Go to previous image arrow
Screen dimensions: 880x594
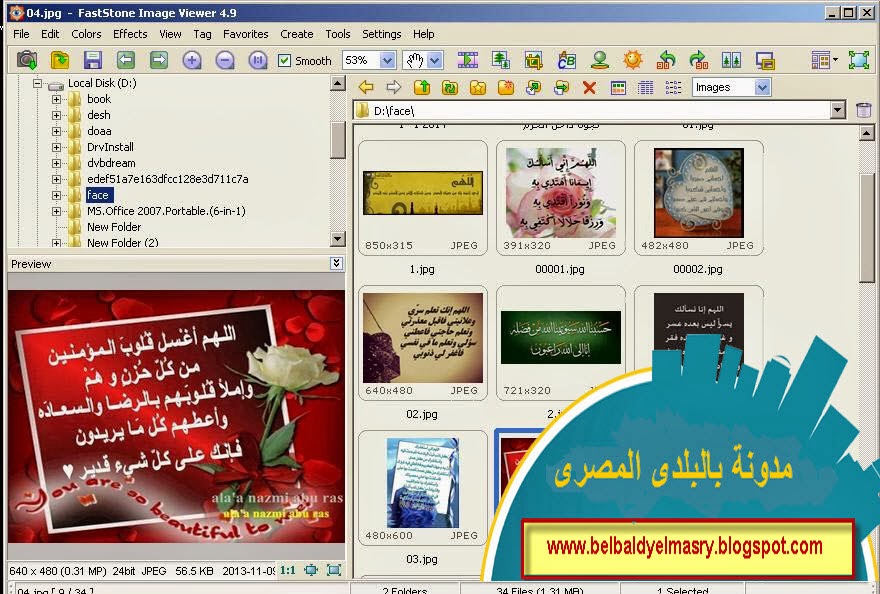point(126,60)
